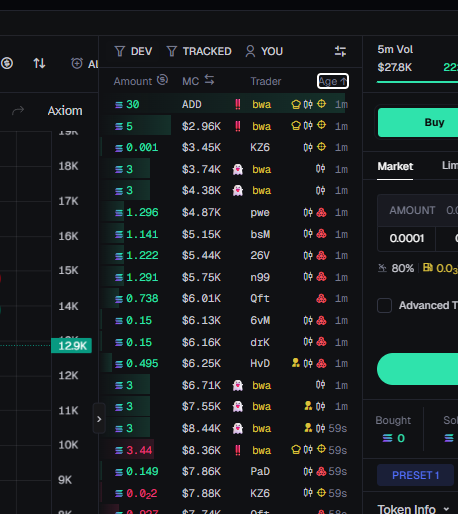Screen dimensions: 458x514
Task: Switch to the Market order tab
Action: click(x=395, y=166)
